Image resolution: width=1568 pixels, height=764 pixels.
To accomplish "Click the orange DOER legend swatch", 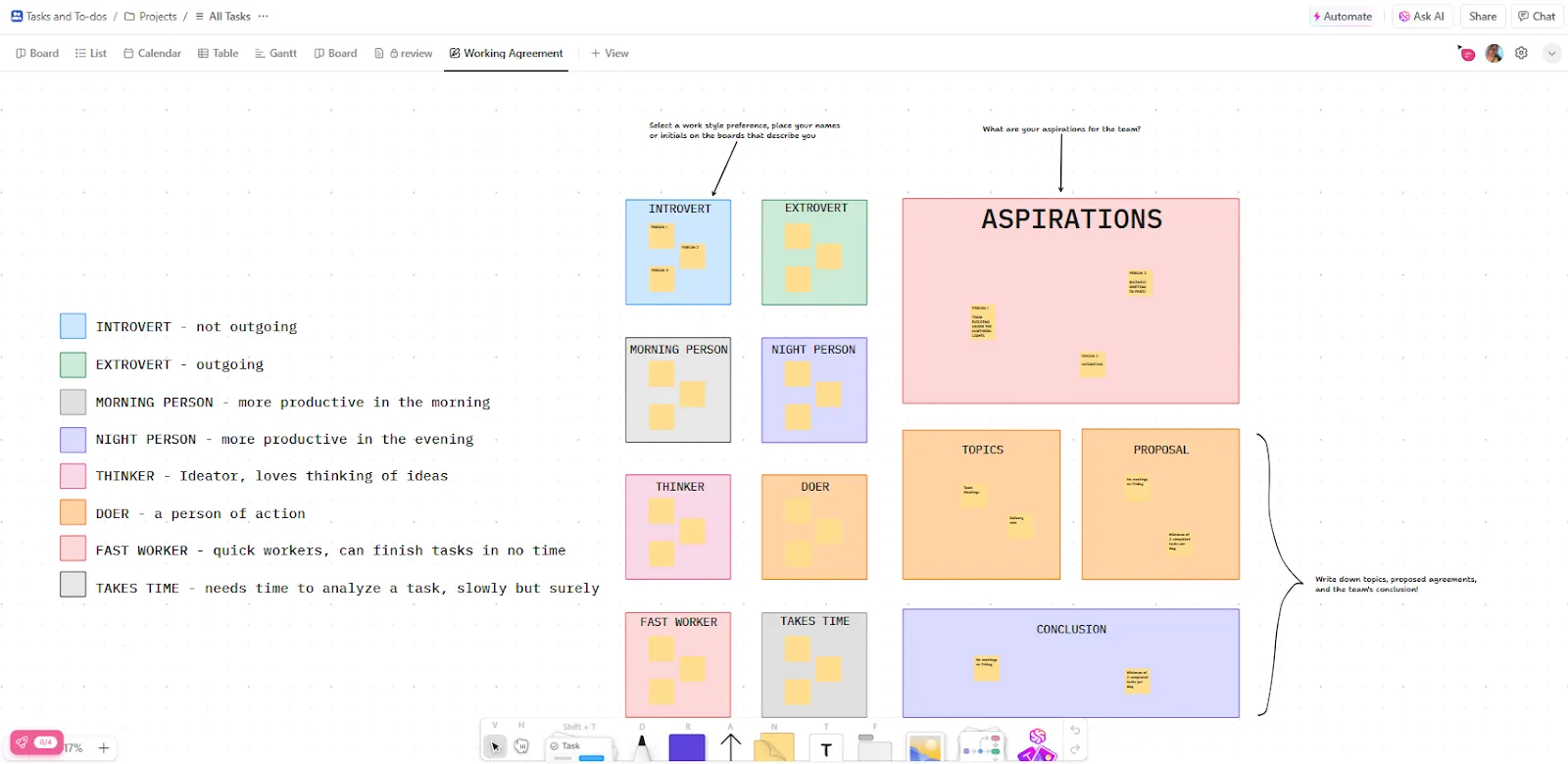I will [73, 512].
